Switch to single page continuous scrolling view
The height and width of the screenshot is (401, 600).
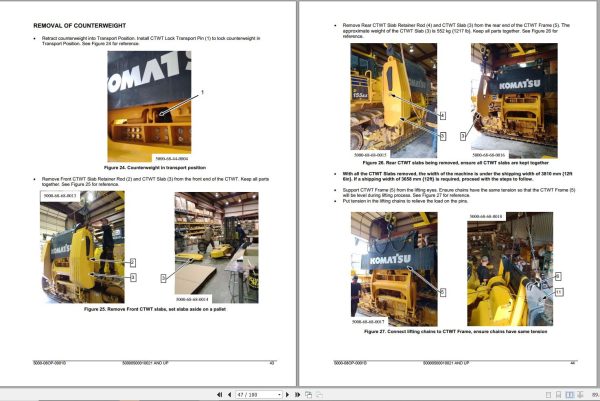click(x=558, y=395)
